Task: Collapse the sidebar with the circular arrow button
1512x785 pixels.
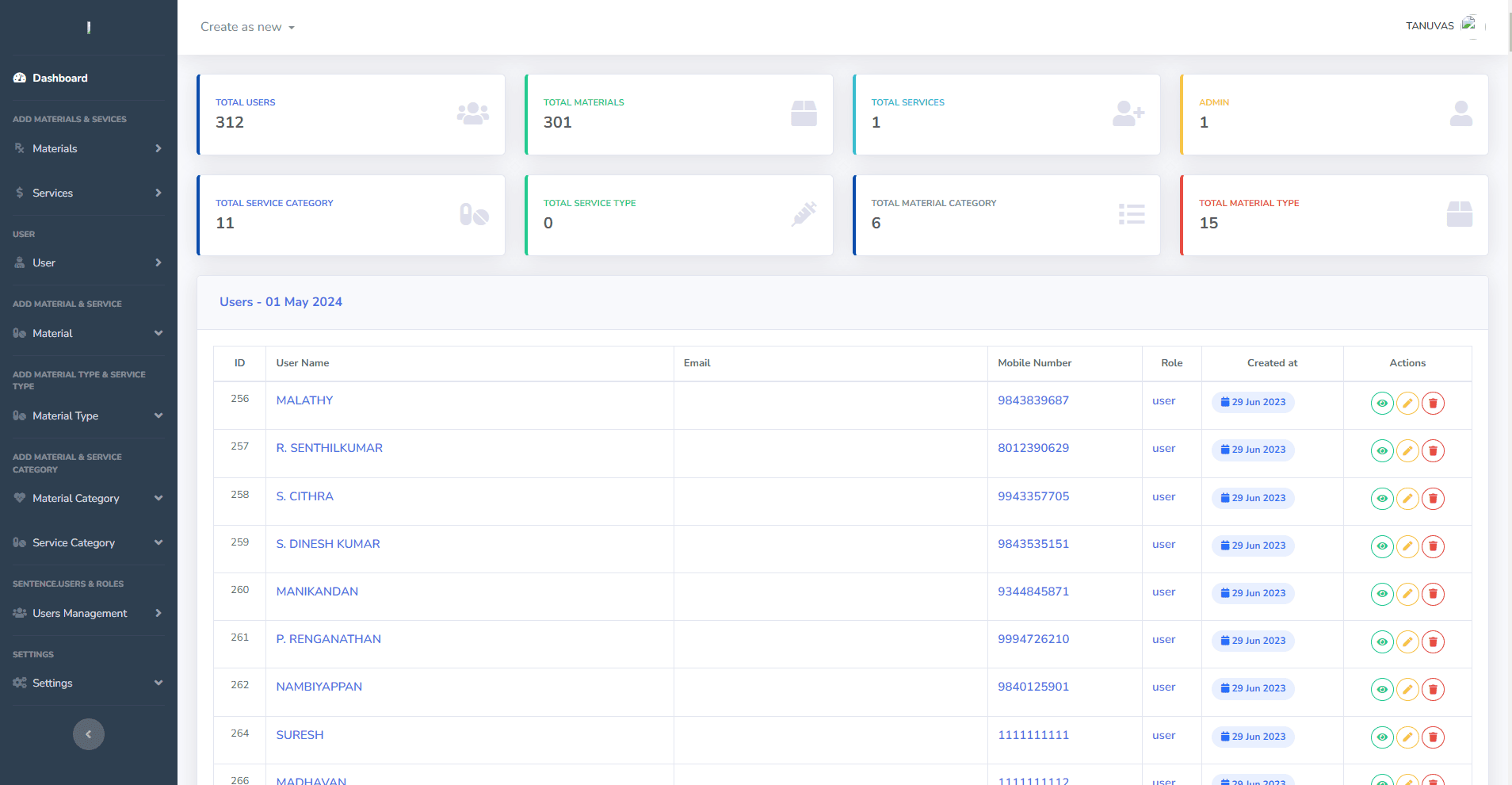Action: pos(88,733)
